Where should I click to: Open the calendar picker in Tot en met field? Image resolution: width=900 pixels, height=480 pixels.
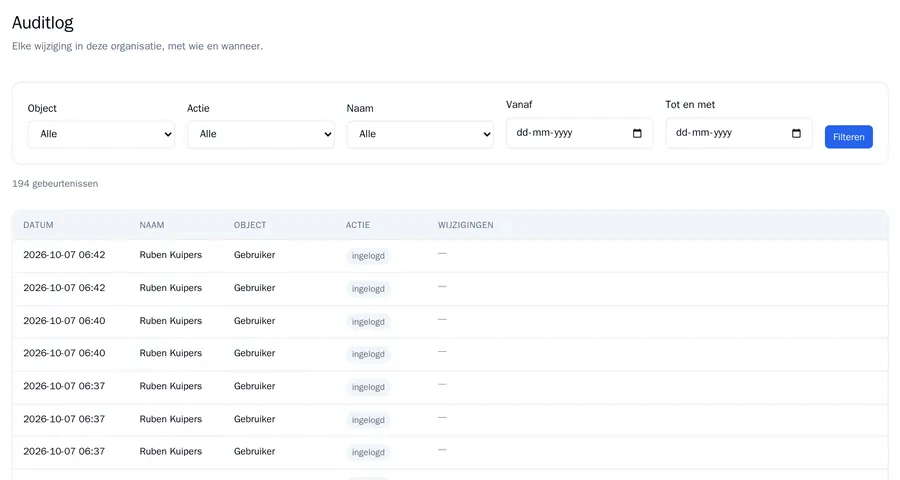(796, 133)
